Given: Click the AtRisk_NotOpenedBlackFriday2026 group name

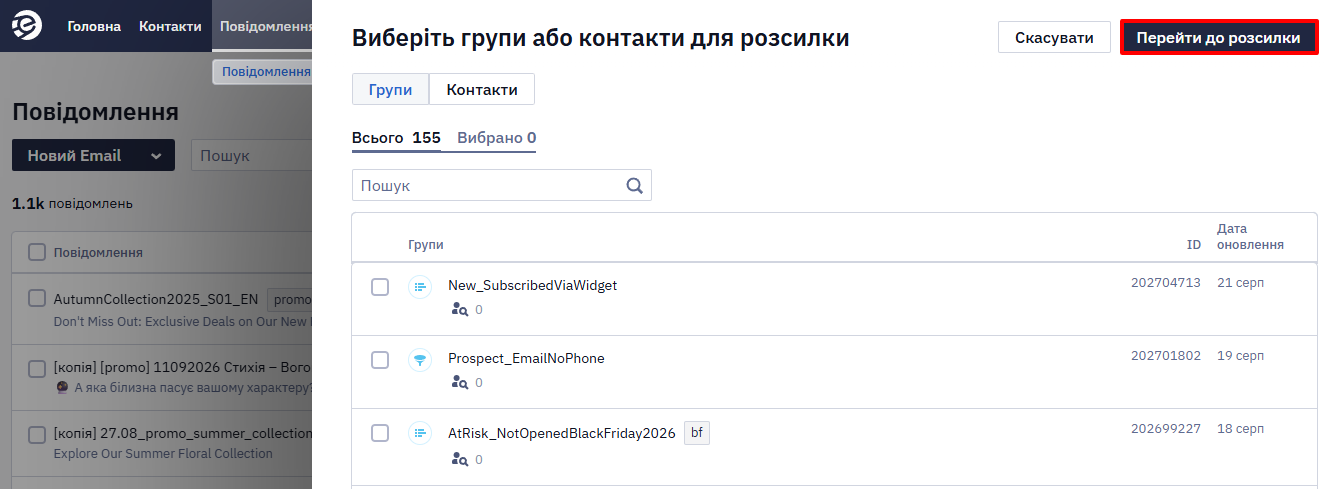Looking at the screenshot, I should [x=562, y=433].
